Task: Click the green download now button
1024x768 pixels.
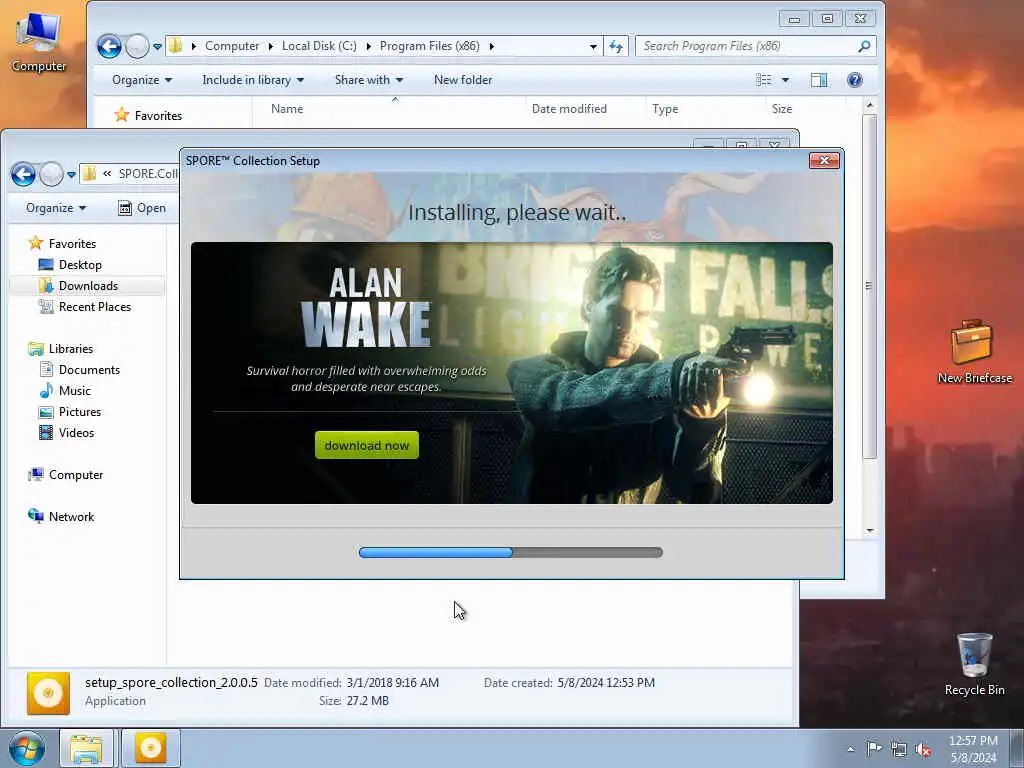Action: [x=366, y=445]
